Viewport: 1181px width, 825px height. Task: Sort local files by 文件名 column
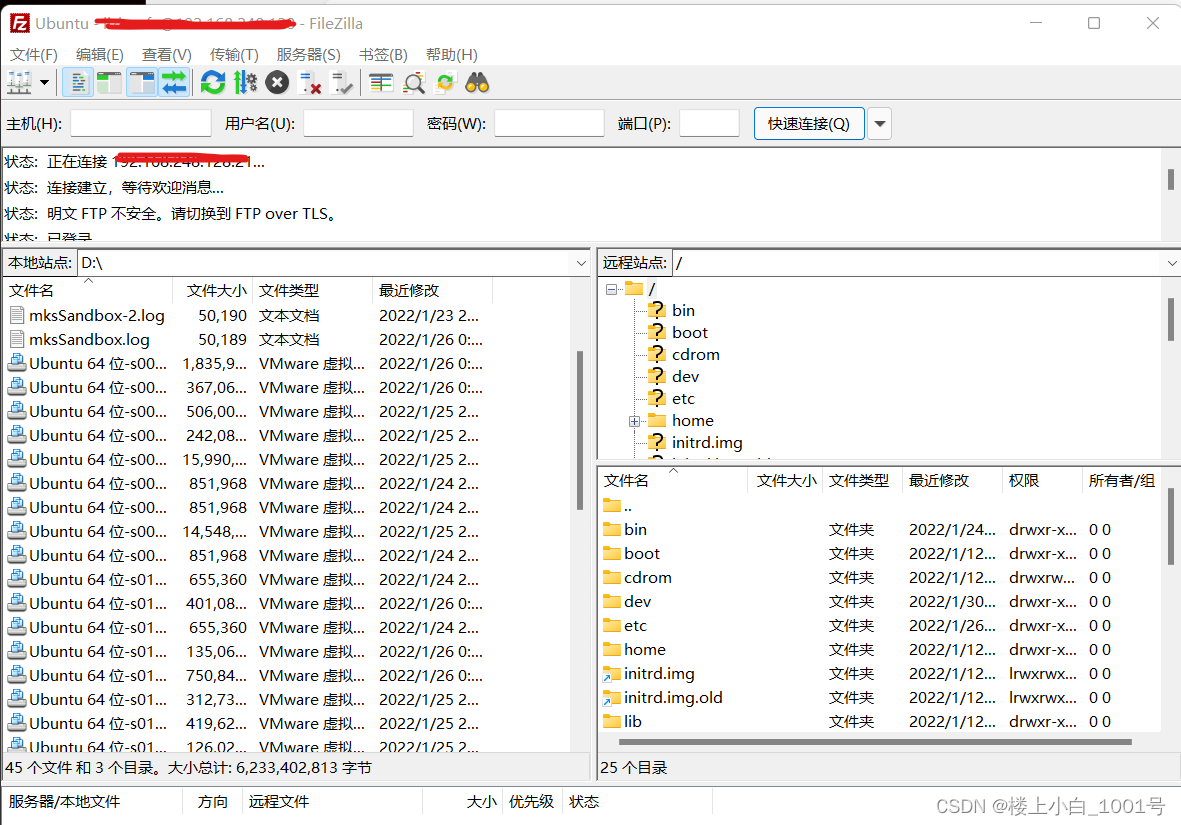point(89,291)
